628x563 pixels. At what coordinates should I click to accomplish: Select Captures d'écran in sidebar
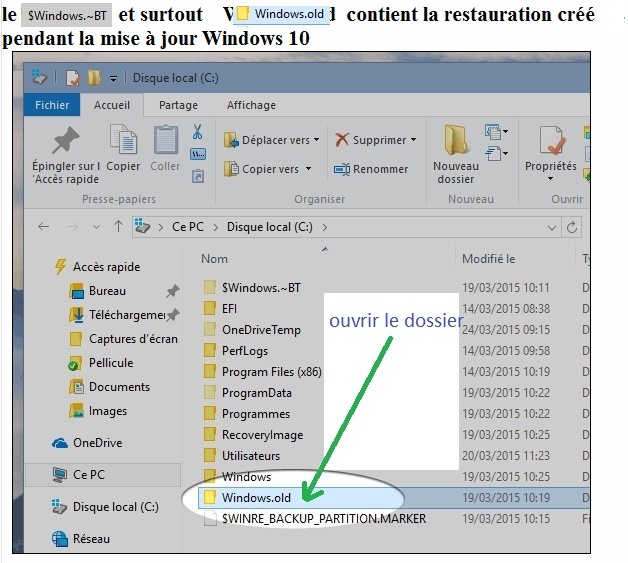tap(124, 339)
